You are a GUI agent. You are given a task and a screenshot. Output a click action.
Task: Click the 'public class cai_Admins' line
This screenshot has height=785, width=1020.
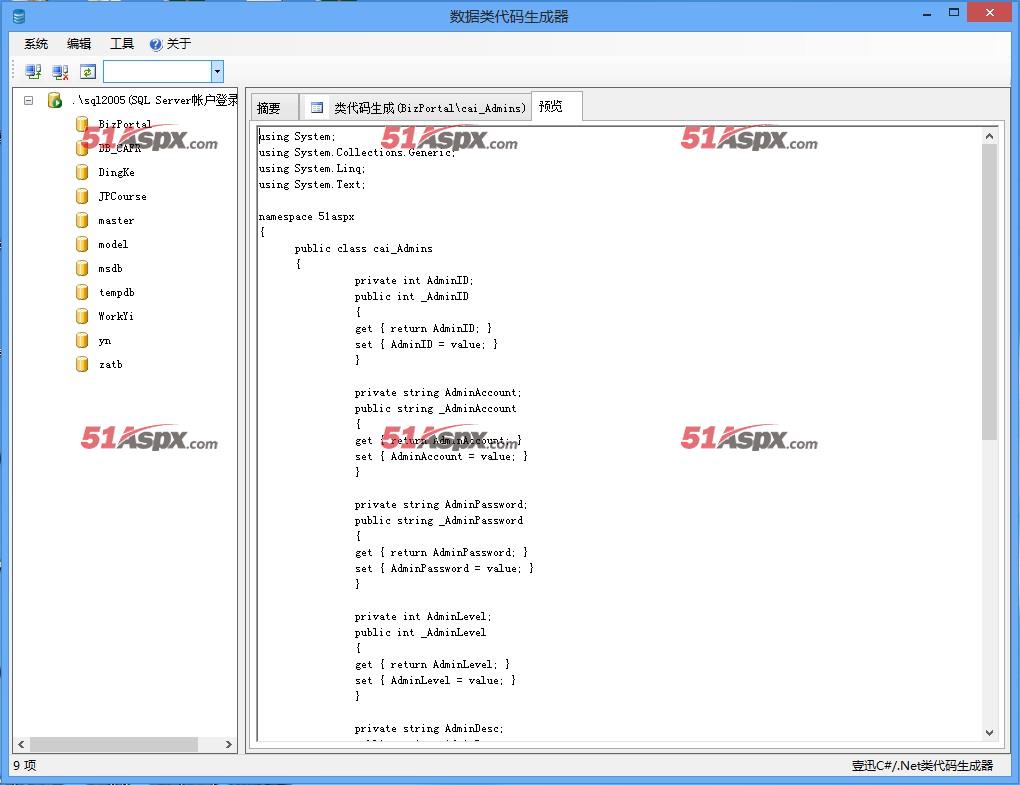[363, 248]
